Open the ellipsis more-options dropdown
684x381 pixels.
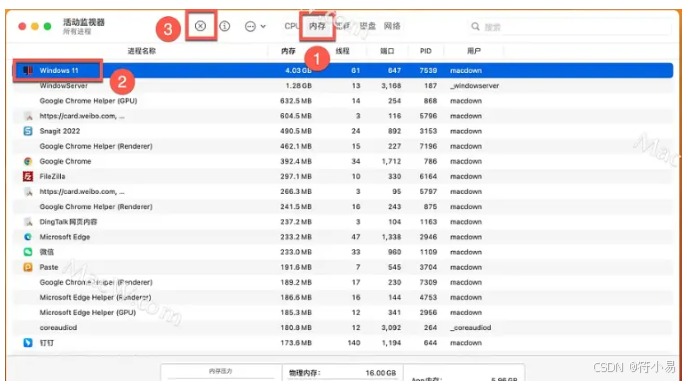click(x=255, y=27)
